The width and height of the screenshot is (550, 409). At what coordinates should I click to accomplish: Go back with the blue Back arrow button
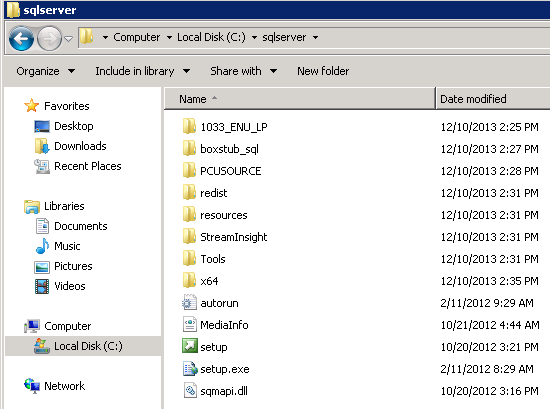(21, 38)
